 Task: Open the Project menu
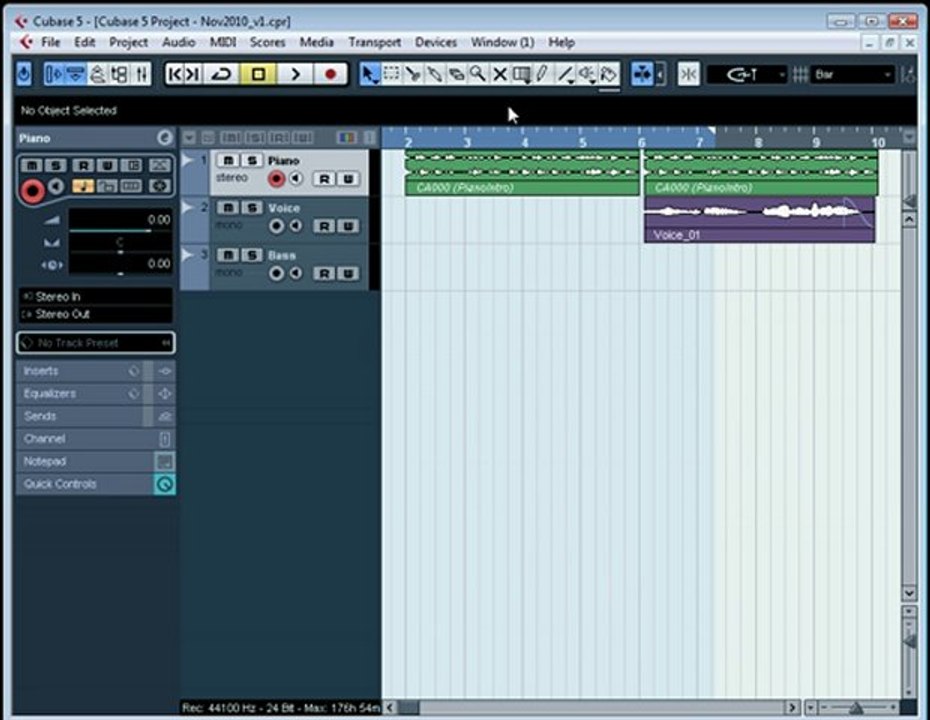pyautogui.click(x=128, y=42)
